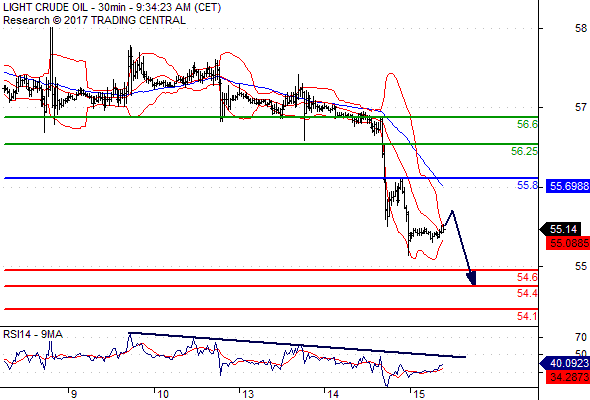Click the blue 55.6988 price tag
Image resolution: width=590 pixels, height=400 pixels.
click(x=568, y=186)
